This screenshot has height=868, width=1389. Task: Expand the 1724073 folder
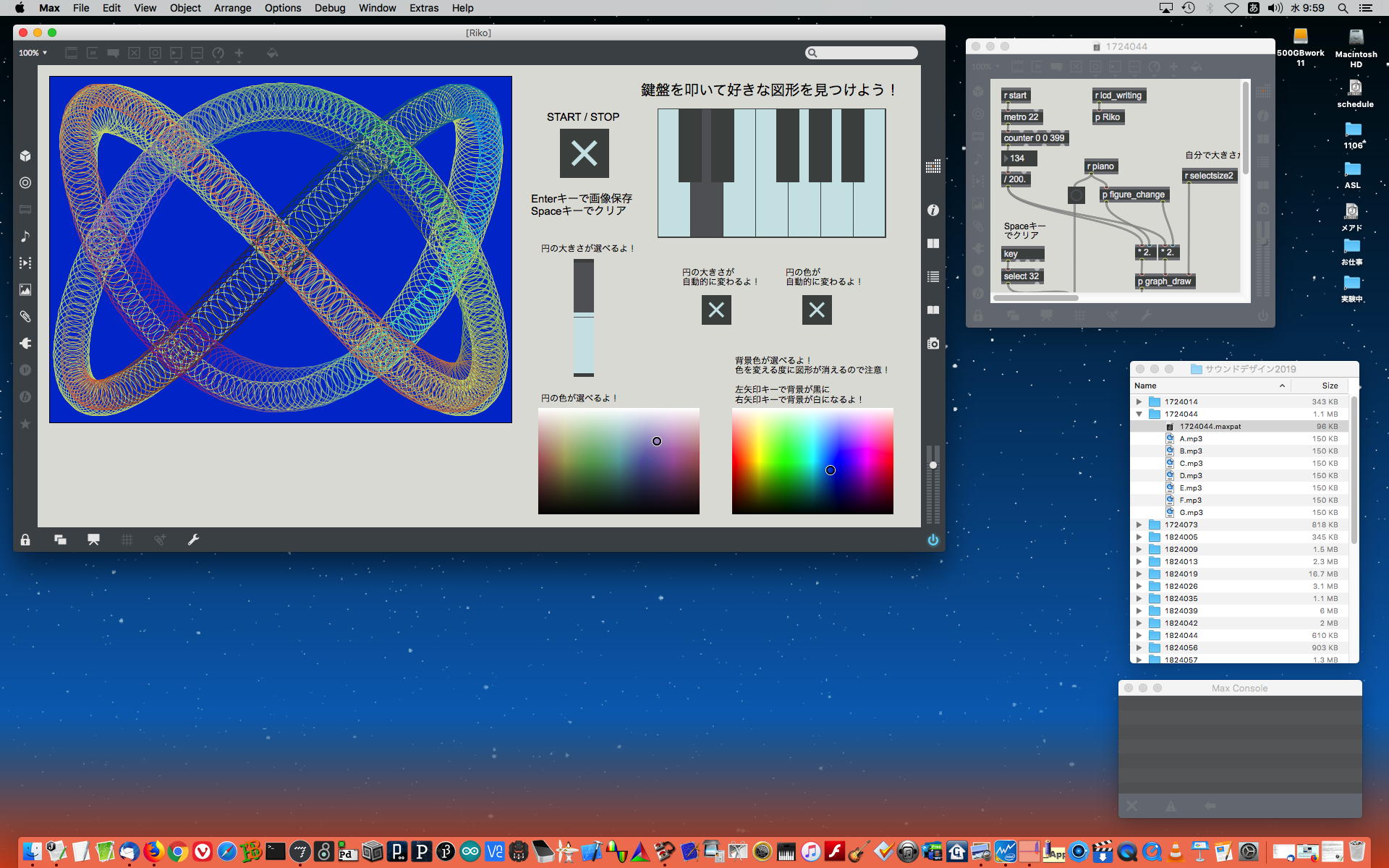tap(1139, 525)
